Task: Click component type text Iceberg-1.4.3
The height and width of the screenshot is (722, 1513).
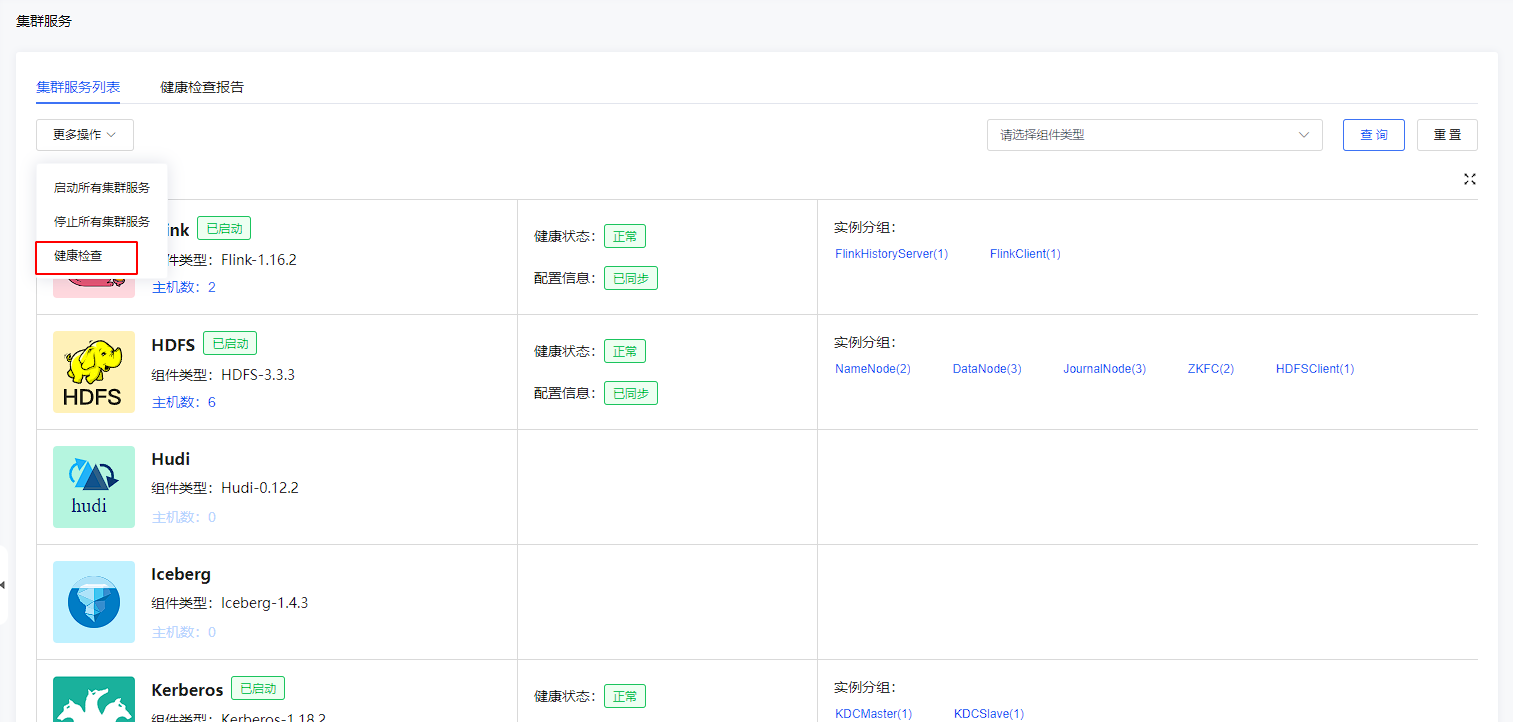Action: 265,603
